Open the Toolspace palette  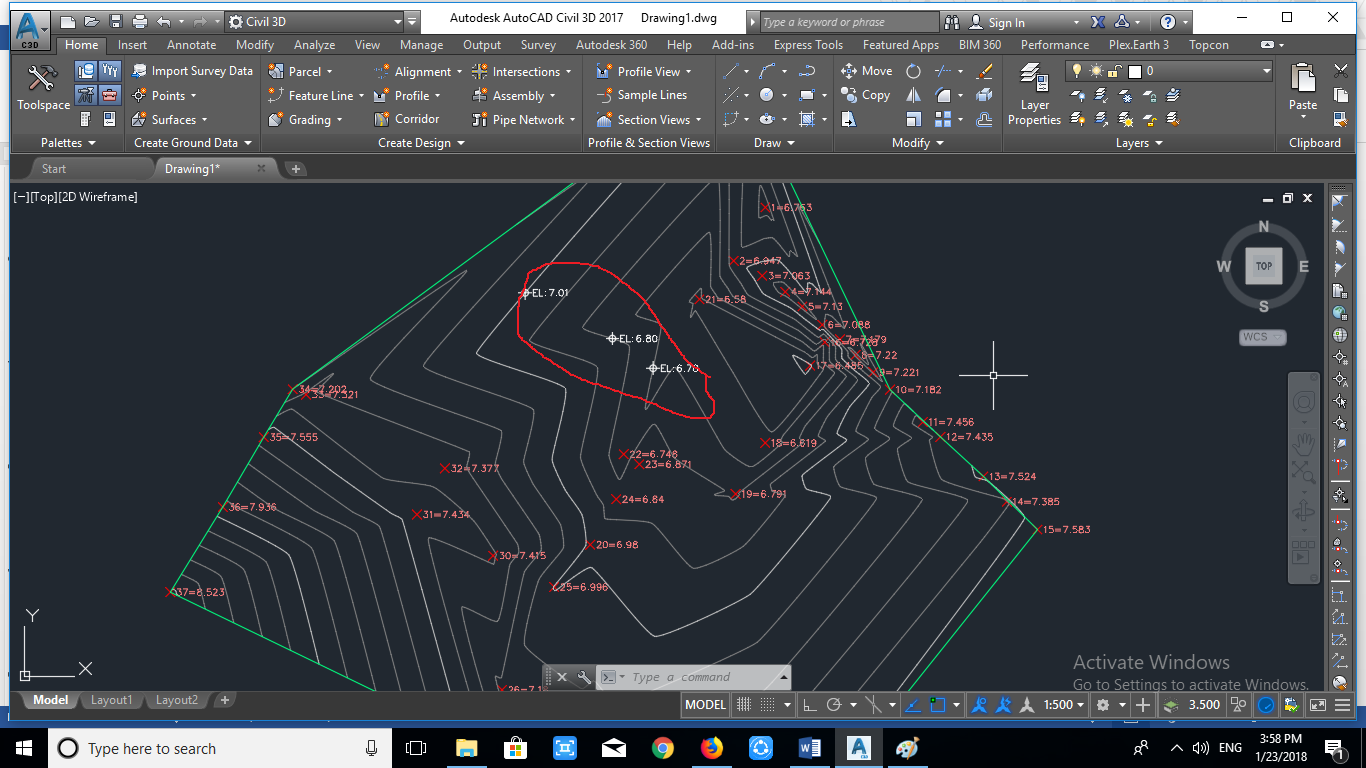tap(43, 87)
